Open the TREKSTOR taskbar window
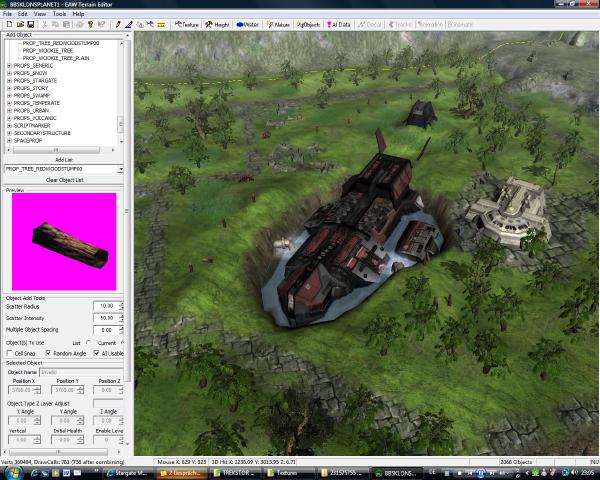Viewport: 600px width, 480px height. [x=235, y=473]
